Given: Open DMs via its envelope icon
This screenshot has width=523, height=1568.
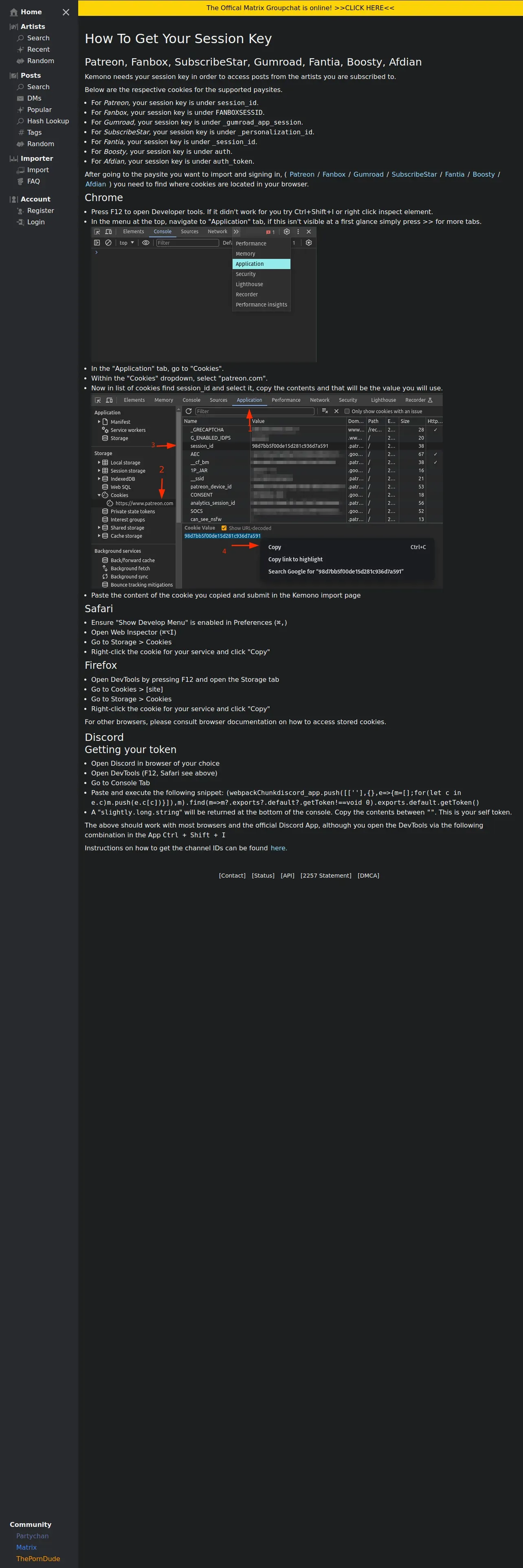Looking at the screenshot, I should coord(21,99).
